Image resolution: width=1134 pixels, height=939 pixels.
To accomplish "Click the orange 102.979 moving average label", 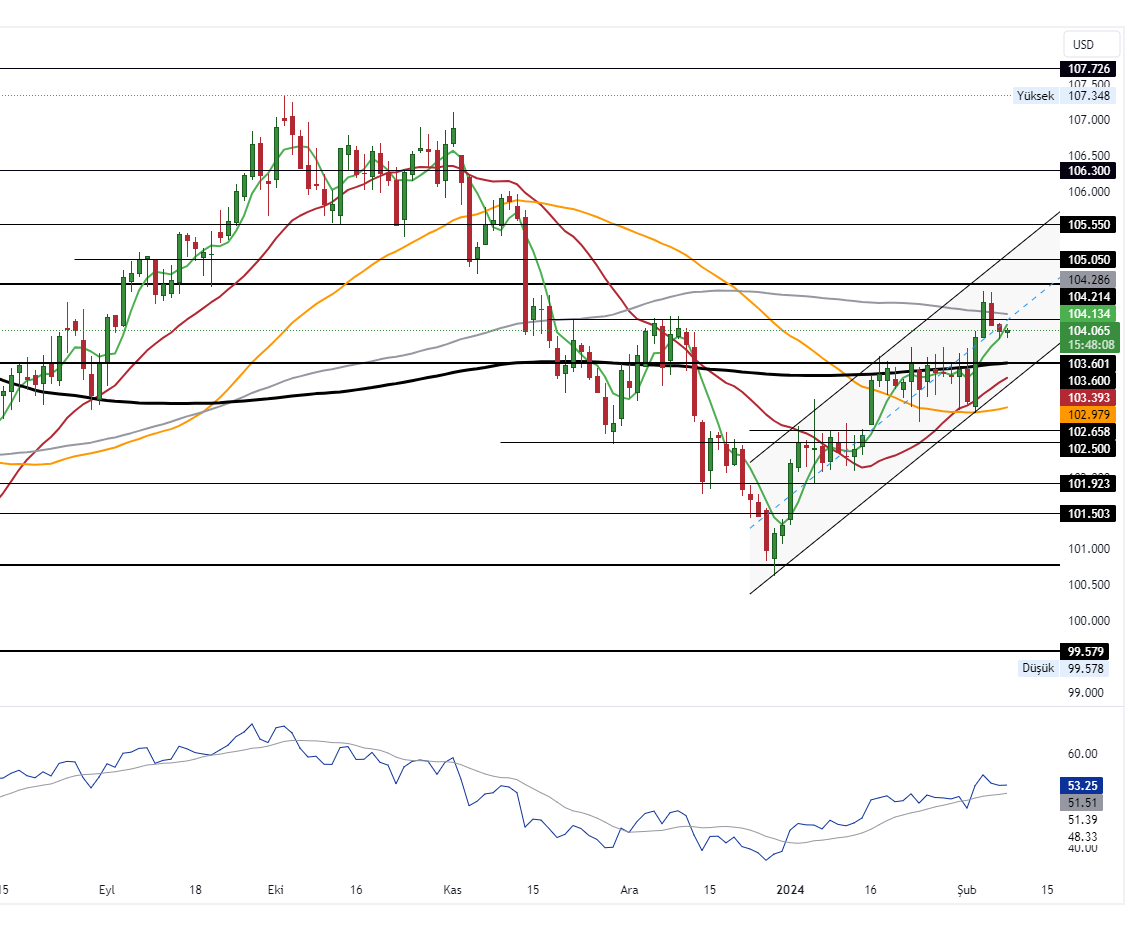I will [x=1089, y=415].
